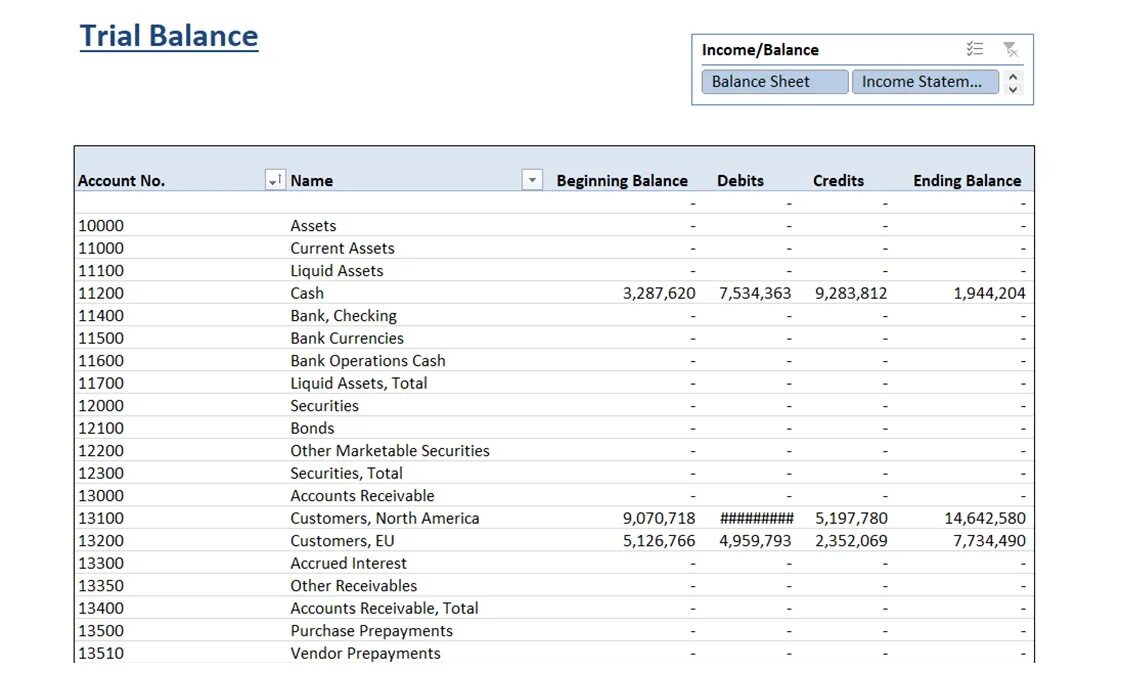The width and height of the screenshot is (1140, 687).
Task: Select the Customers, EU name cell
Action: (342, 541)
